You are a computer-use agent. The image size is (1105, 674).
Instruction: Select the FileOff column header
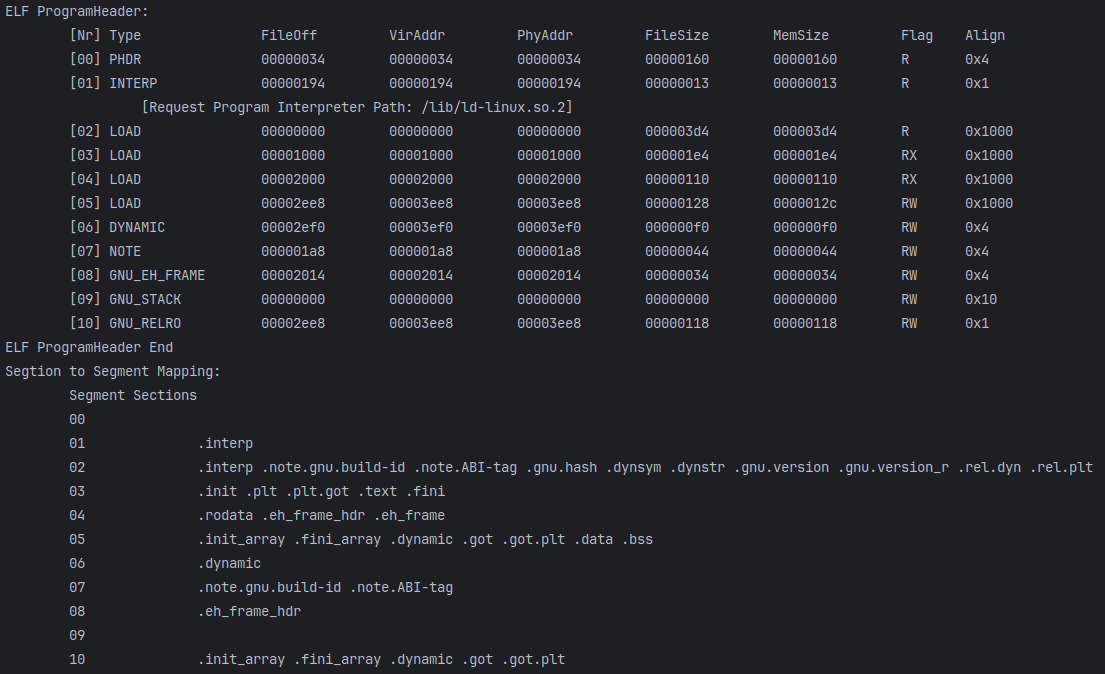[x=289, y=35]
